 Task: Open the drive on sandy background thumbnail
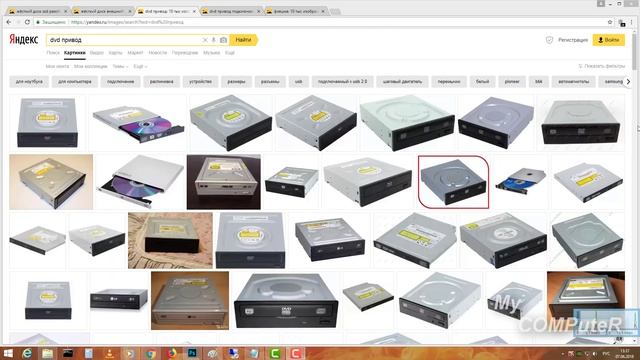(170, 240)
